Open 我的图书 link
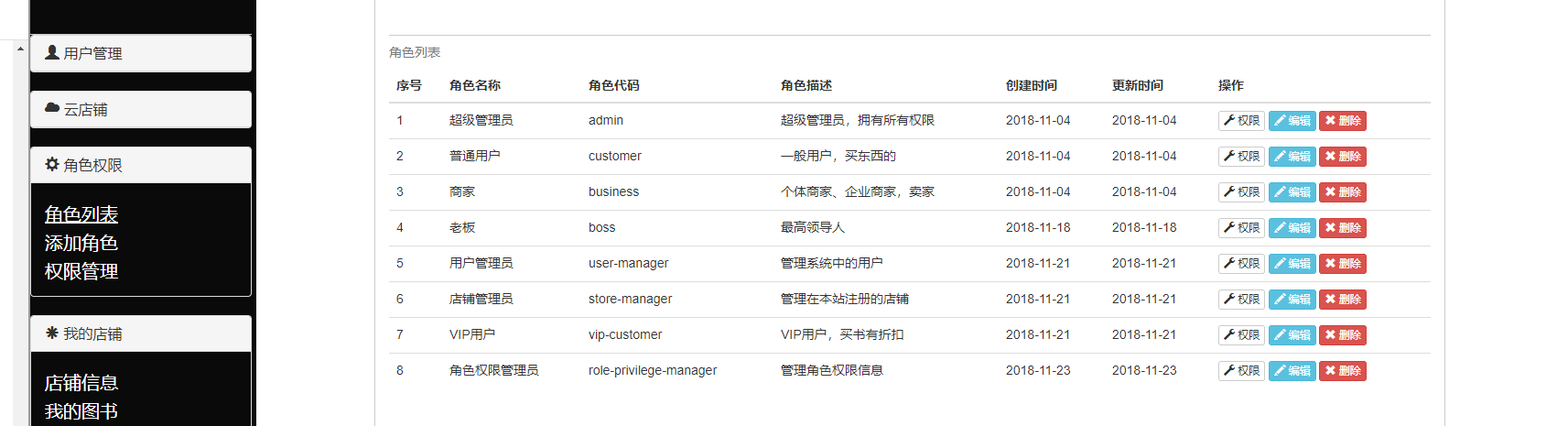 click(81, 411)
